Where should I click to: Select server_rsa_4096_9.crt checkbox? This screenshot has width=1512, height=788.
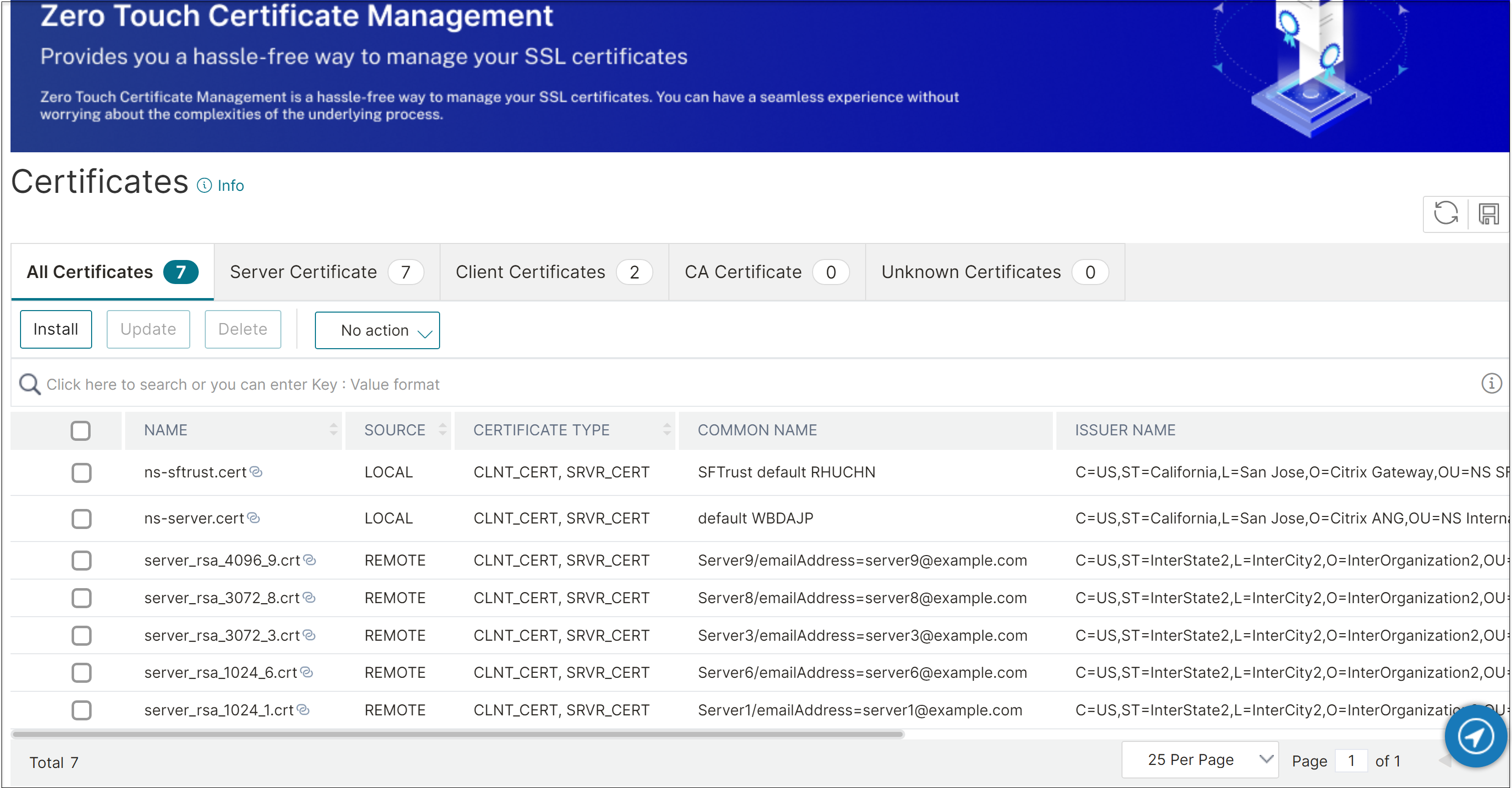[82, 561]
